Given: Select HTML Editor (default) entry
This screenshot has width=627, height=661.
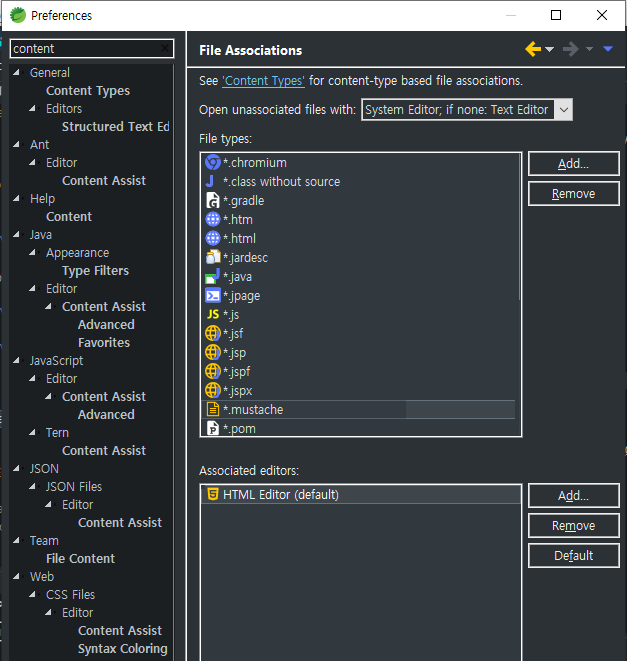Looking at the screenshot, I should click(361, 494).
